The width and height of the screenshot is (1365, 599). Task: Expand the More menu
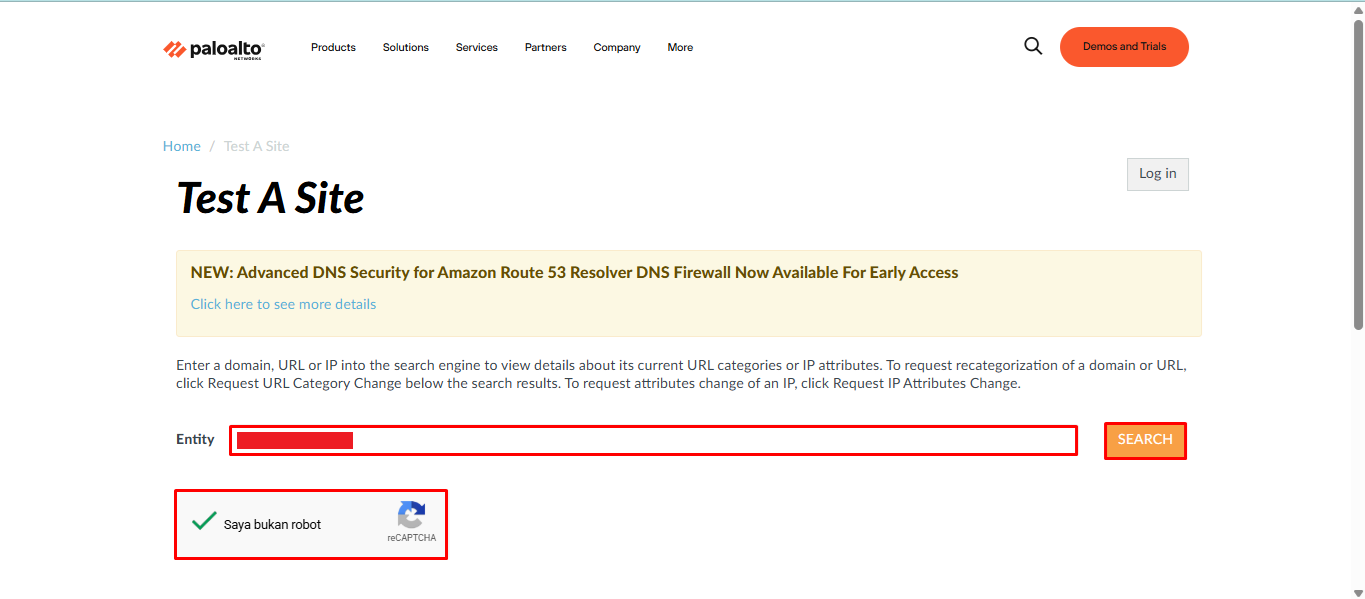pos(680,47)
